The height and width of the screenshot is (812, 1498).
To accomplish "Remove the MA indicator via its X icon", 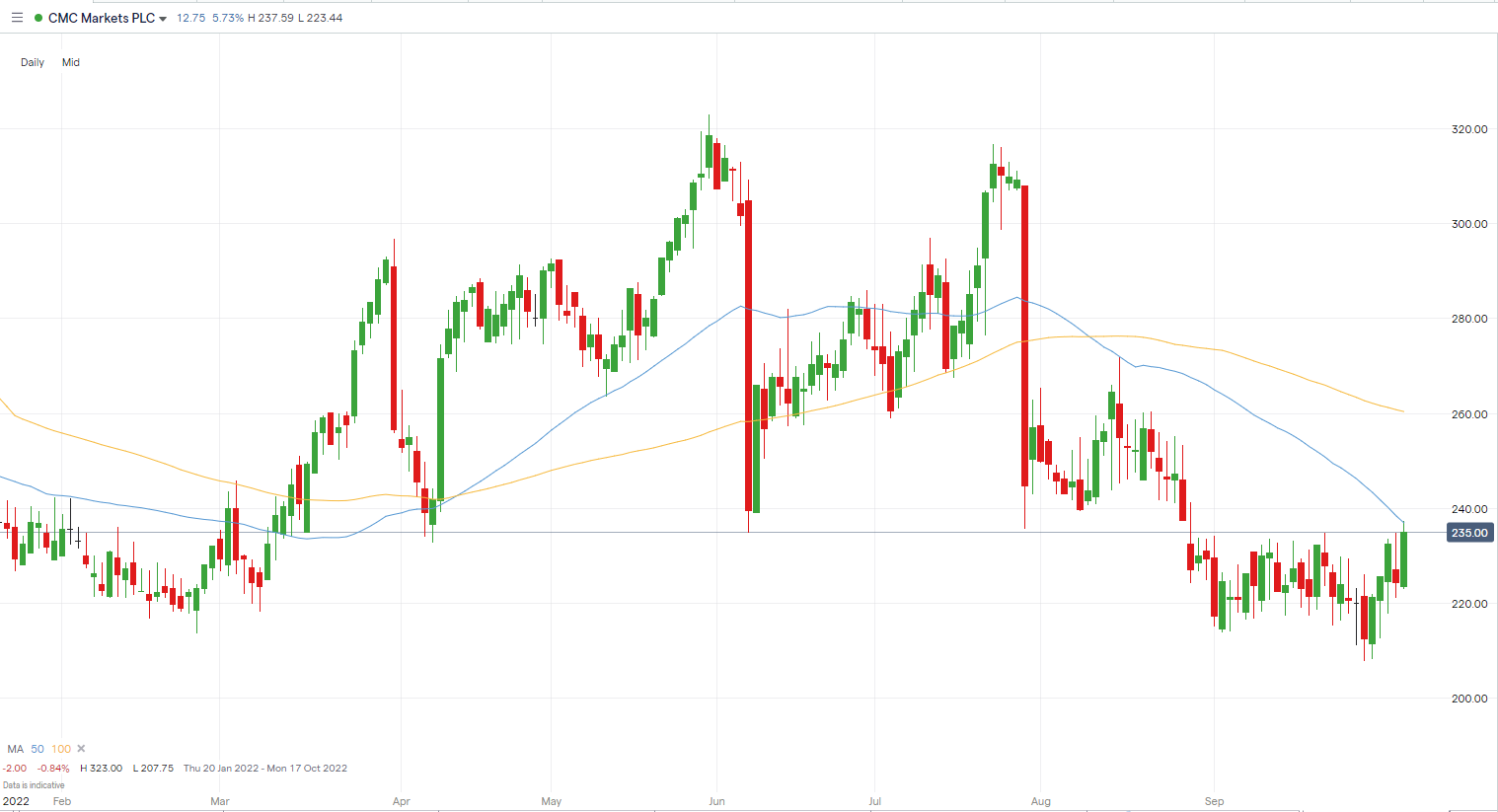I will click(81, 749).
